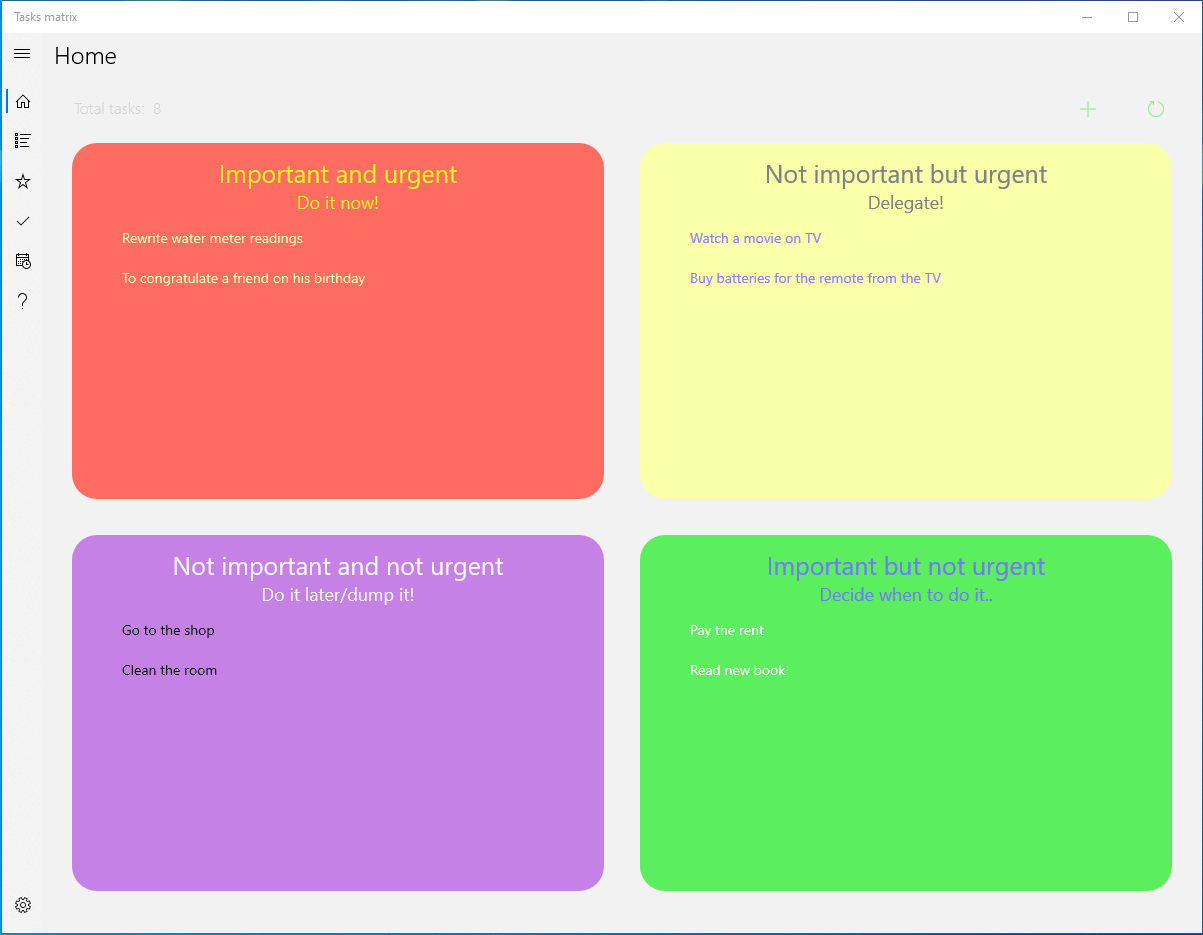Click the 'Not important but urgent' heading
This screenshot has width=1203, height=935.
906,174
